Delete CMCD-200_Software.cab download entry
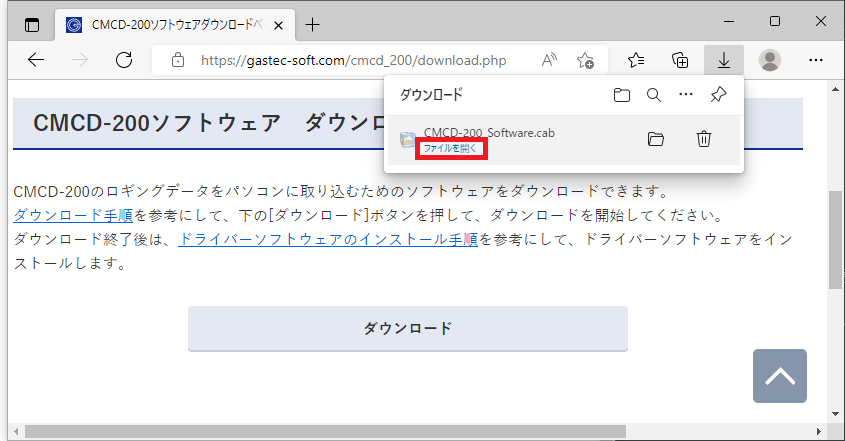Screen dimensions: 845x441 pyautogui.click(x=704, y=139)
